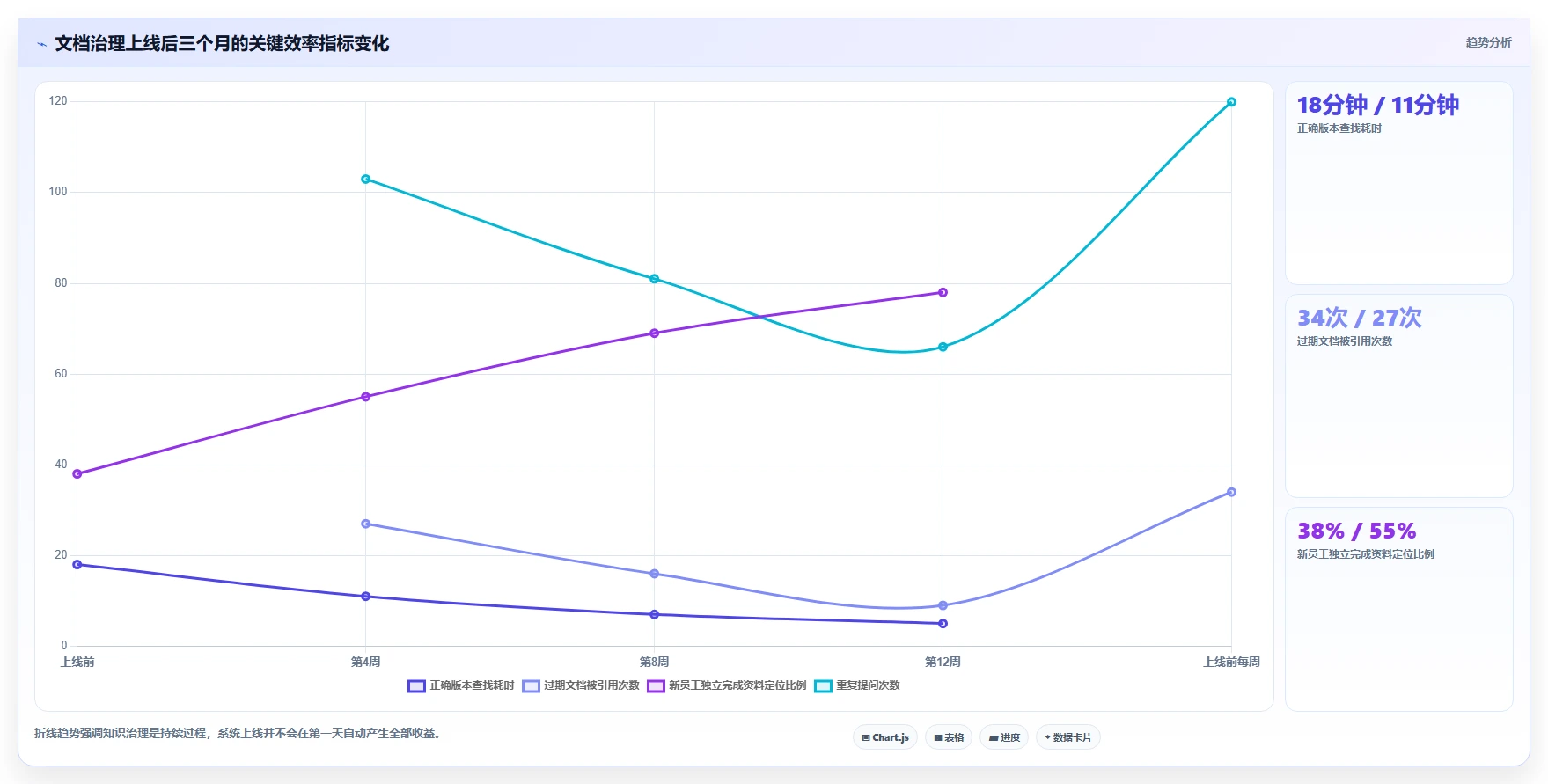Click the purple data point at 第8周
Image resolution: width=1548 pixels, height=784 pixels.
pos(654,333)
